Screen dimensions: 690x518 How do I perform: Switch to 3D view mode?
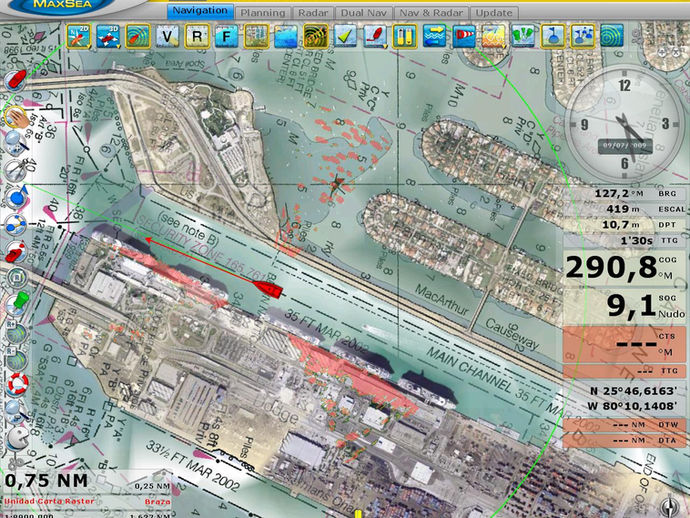pyautogui.click(x=108, y=36)
